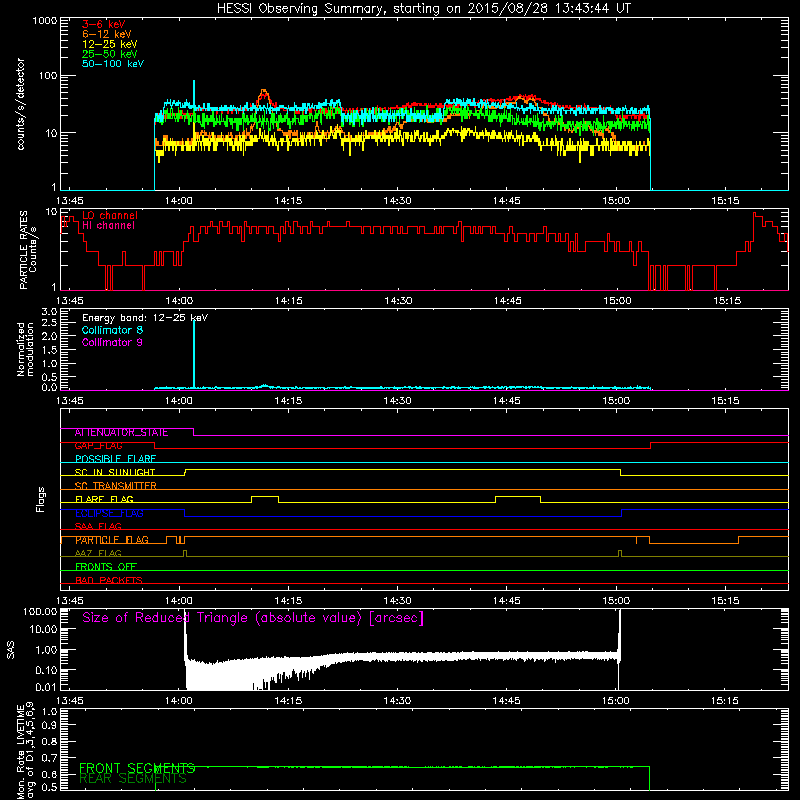This screenshot has height=800, width=800.
Task: Click the yellow 12-25 keV legend entry
Action: pos(110,44)
